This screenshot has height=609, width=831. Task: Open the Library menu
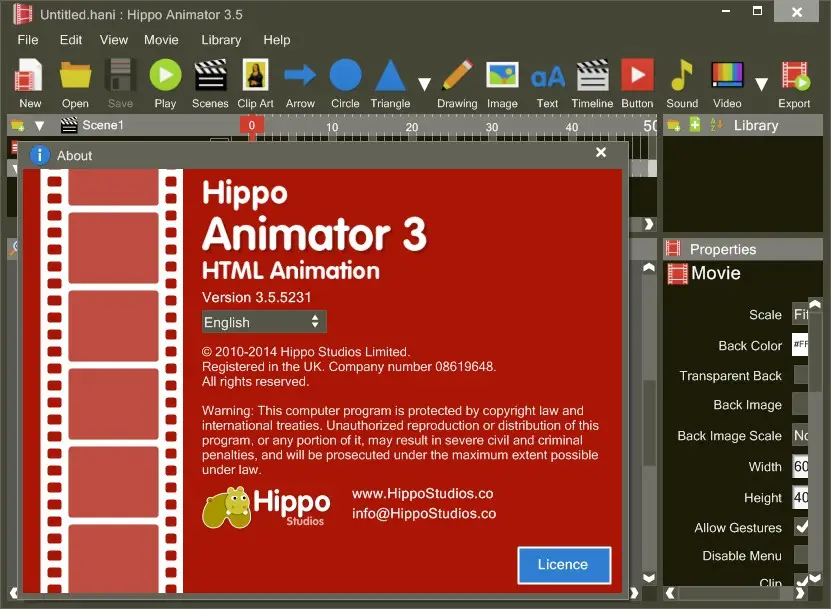point(221,40)
